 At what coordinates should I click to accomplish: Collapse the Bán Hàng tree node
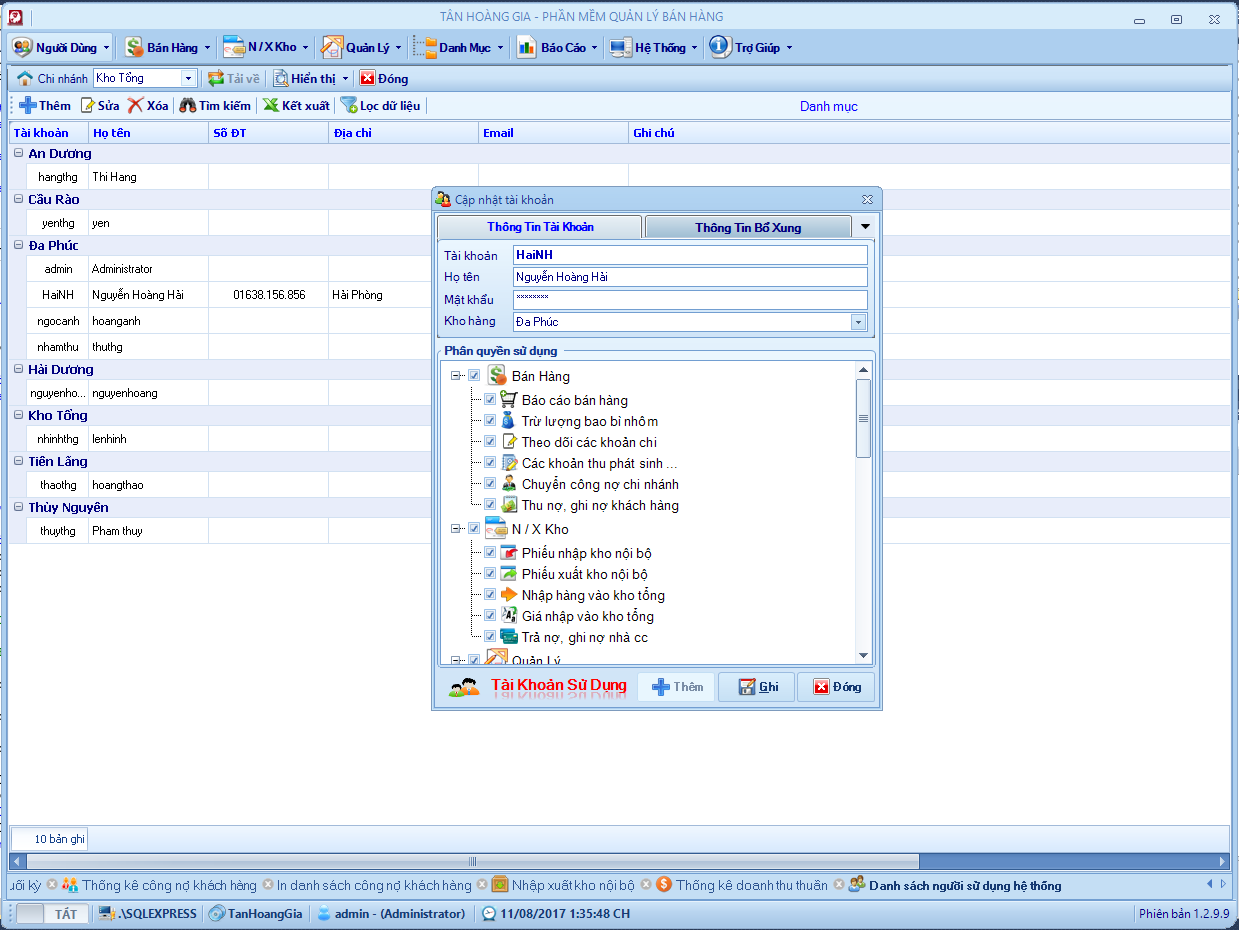click(455, 376)
